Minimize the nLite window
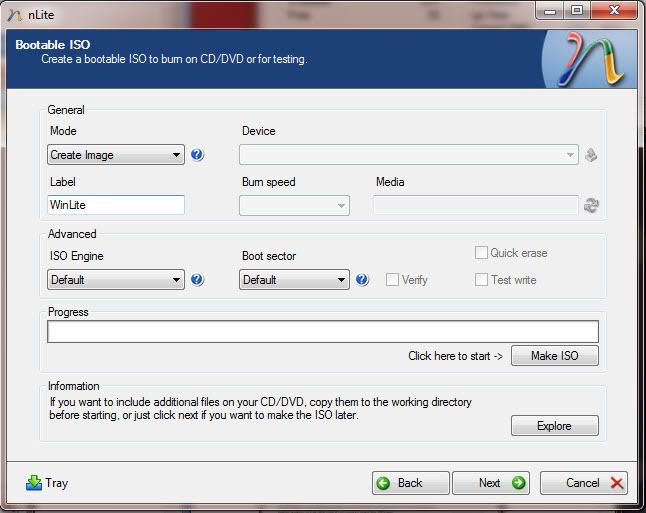Viewport: 646px width, 513px height. click(x=550, y=10)
